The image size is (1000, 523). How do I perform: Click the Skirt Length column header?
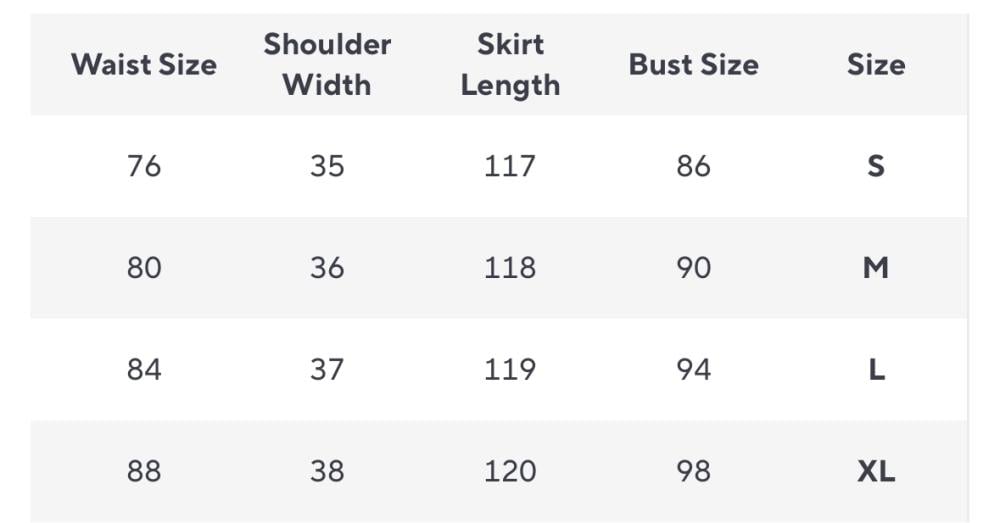pyautogui.click(x=510, y=65)
